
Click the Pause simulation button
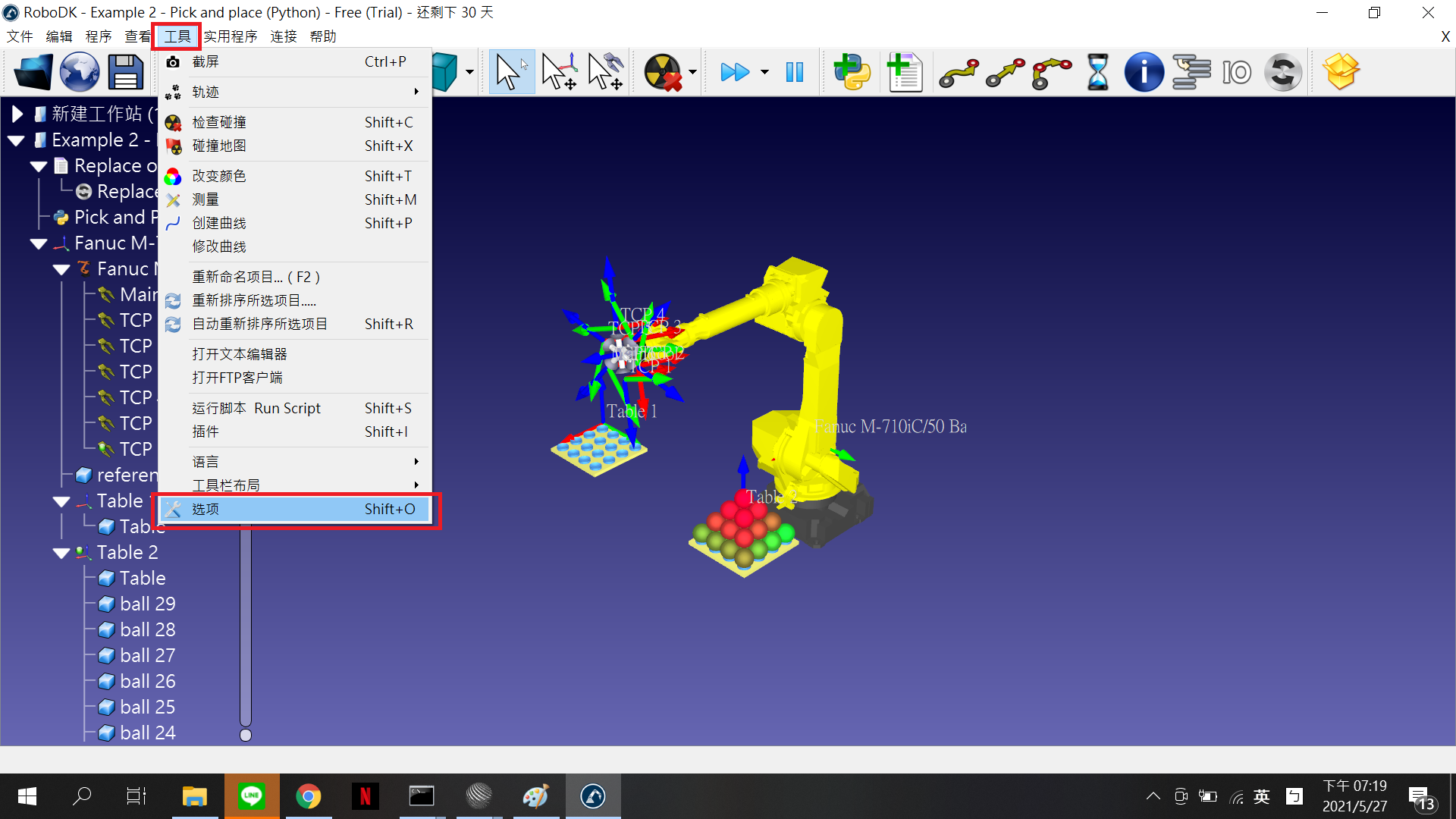point(794,72)
